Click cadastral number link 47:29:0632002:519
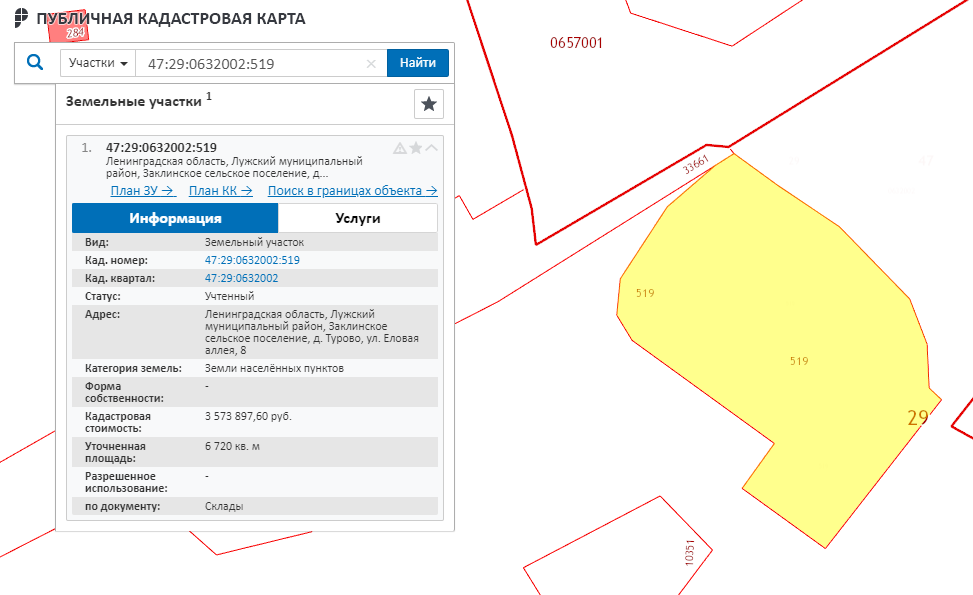Screen dimensions: 973x595 252,260
